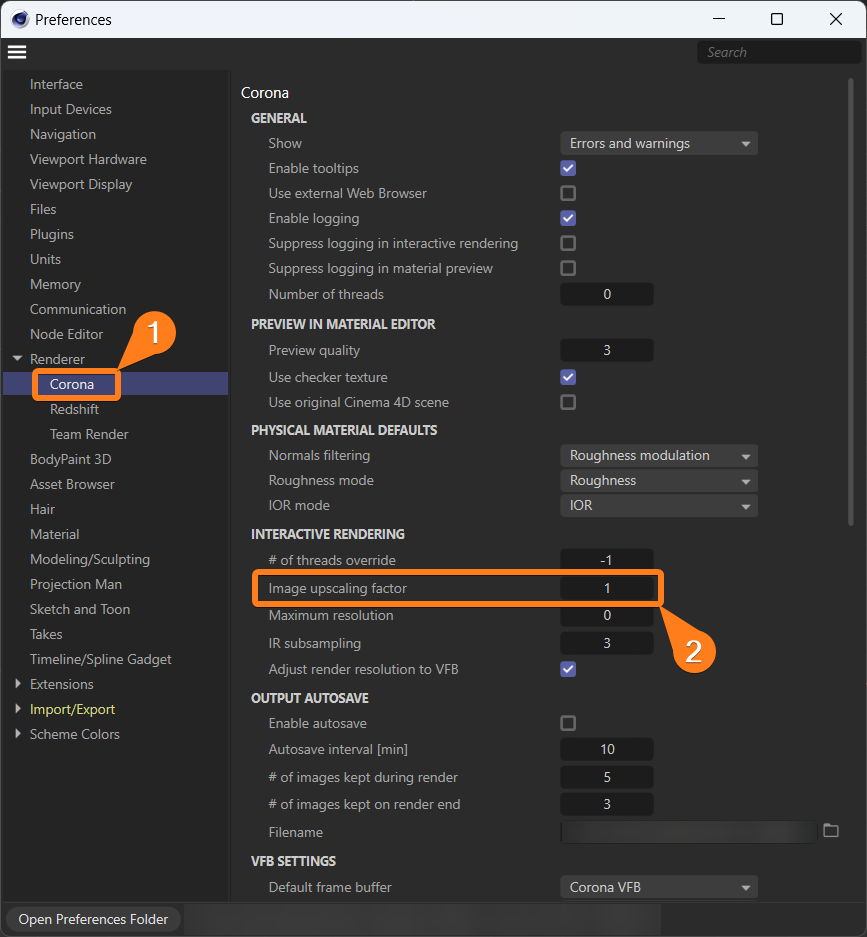This screenshot has width=867, height=937.
Task: Expand the Extensions group
Action: (17, 684)
